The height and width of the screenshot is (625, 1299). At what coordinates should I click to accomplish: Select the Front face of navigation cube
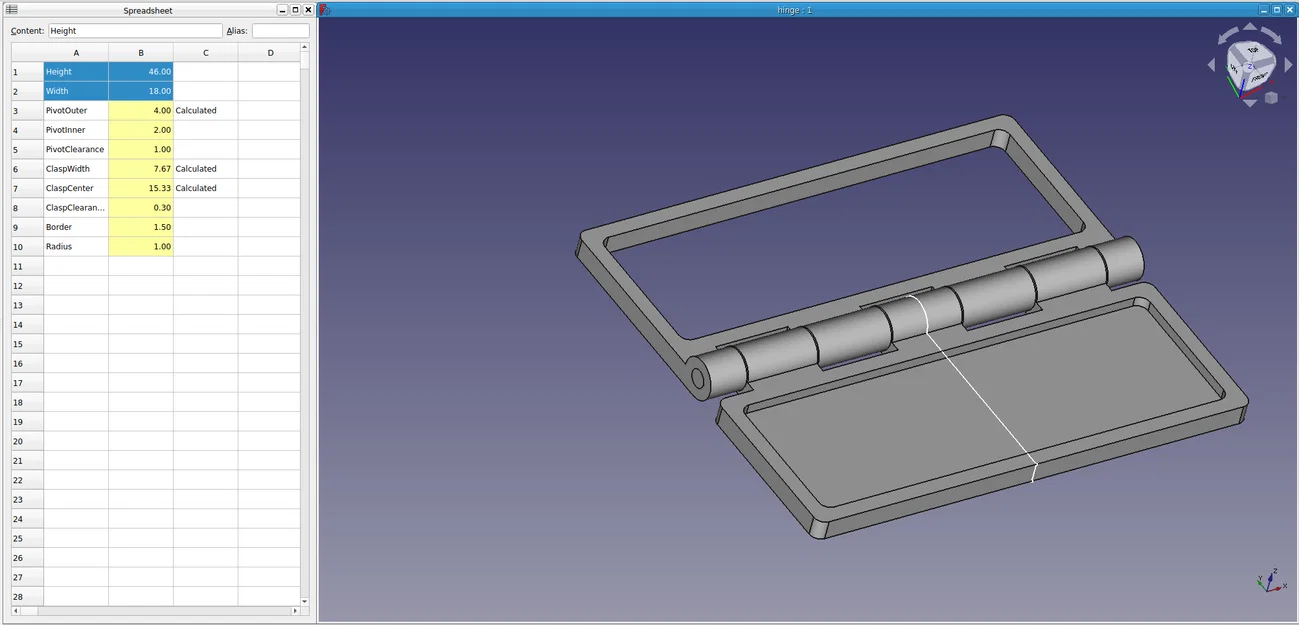1260,78
